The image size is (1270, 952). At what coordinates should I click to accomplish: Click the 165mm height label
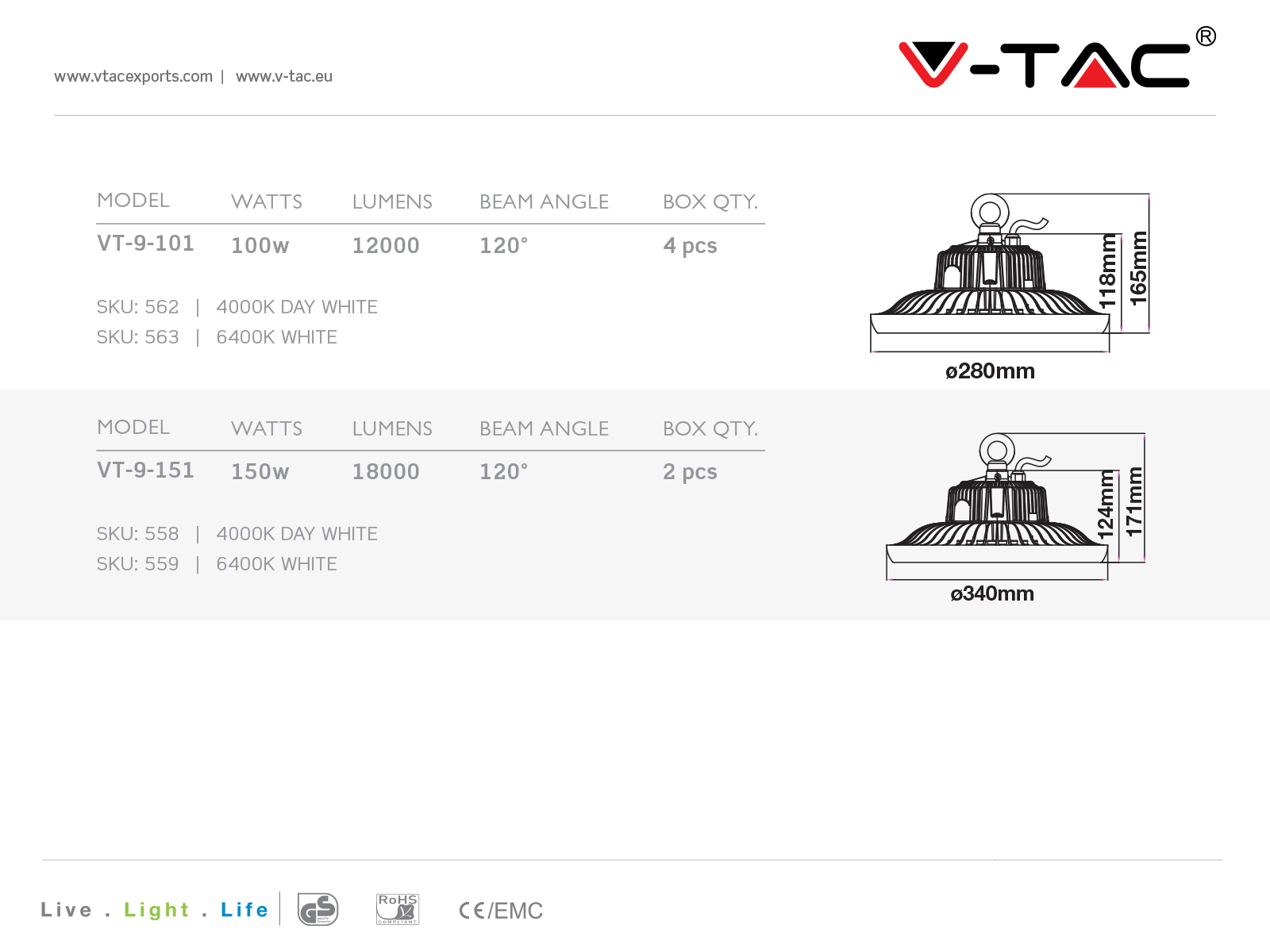coord(1138,268)
